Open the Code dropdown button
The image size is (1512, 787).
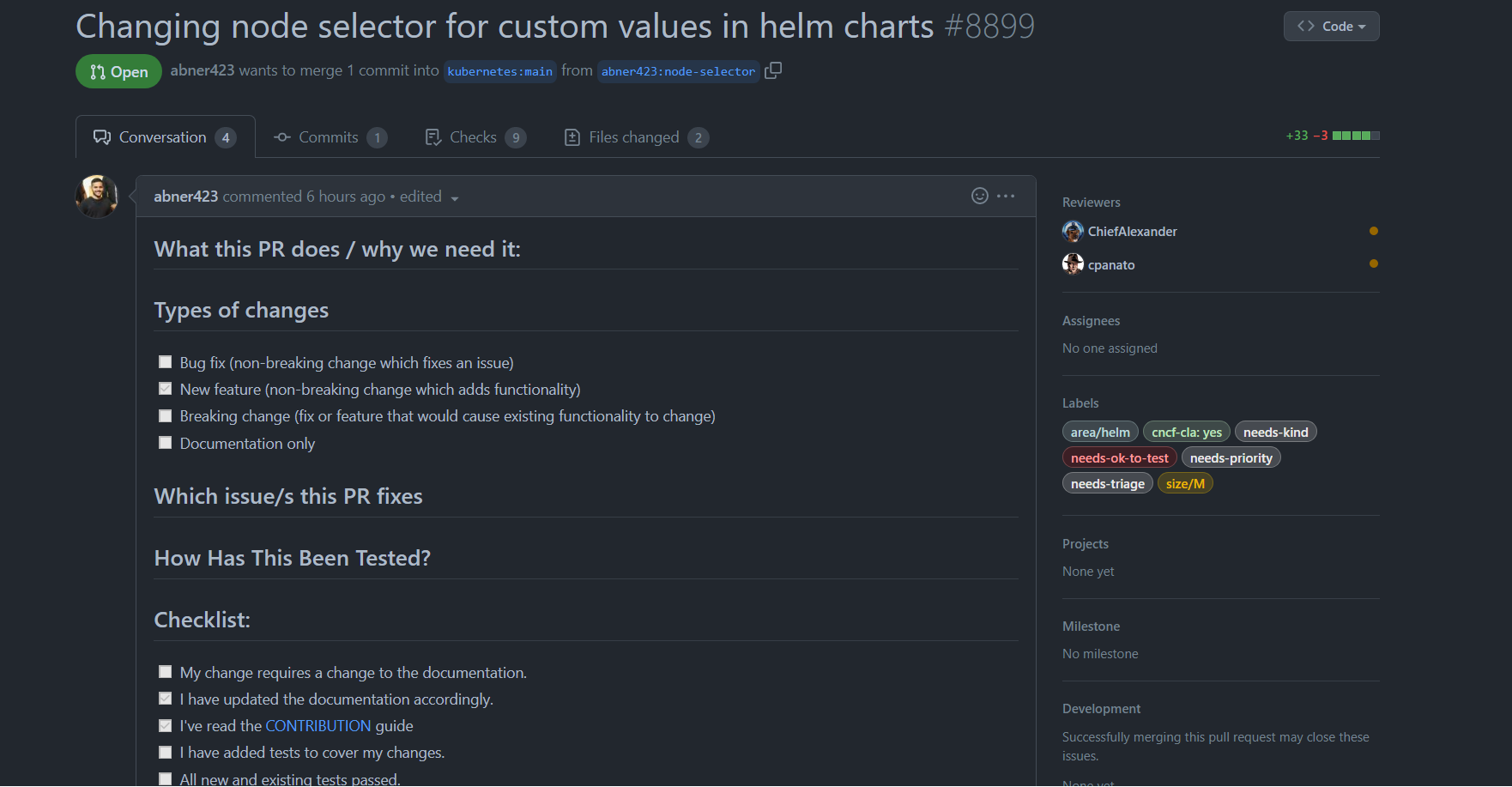pyautogui.click(x=1331, y=26)
